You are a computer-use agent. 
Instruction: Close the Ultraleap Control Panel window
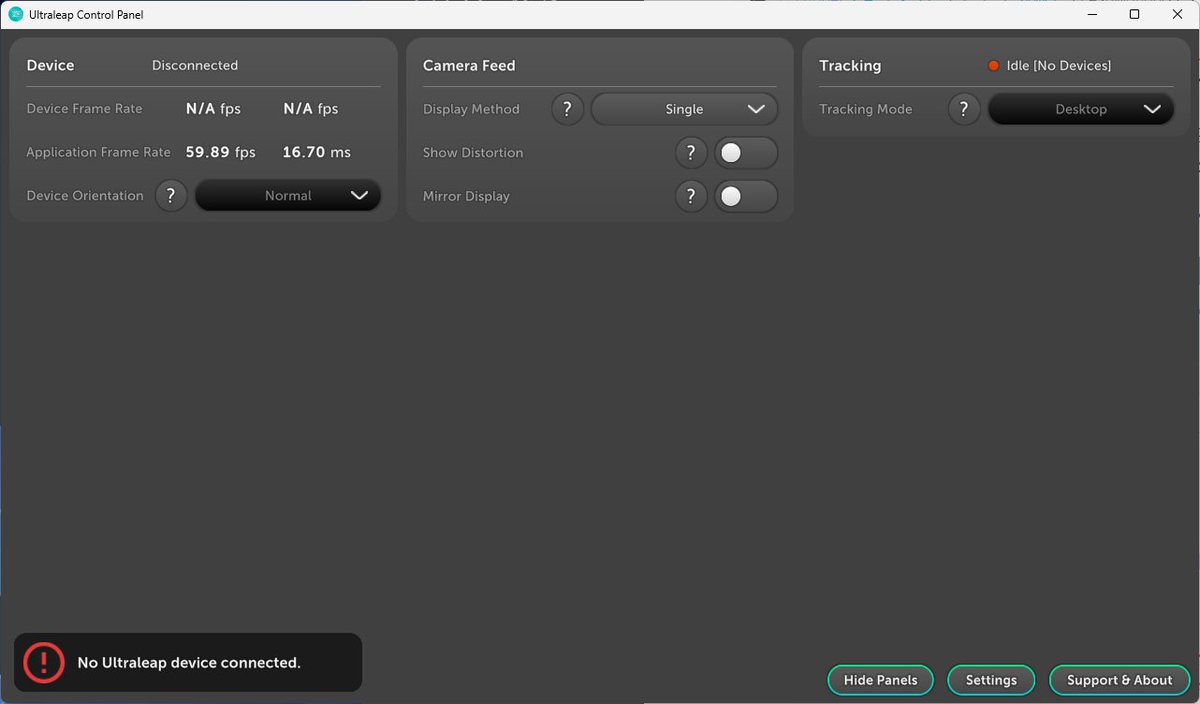click(x=1178, y=14)
